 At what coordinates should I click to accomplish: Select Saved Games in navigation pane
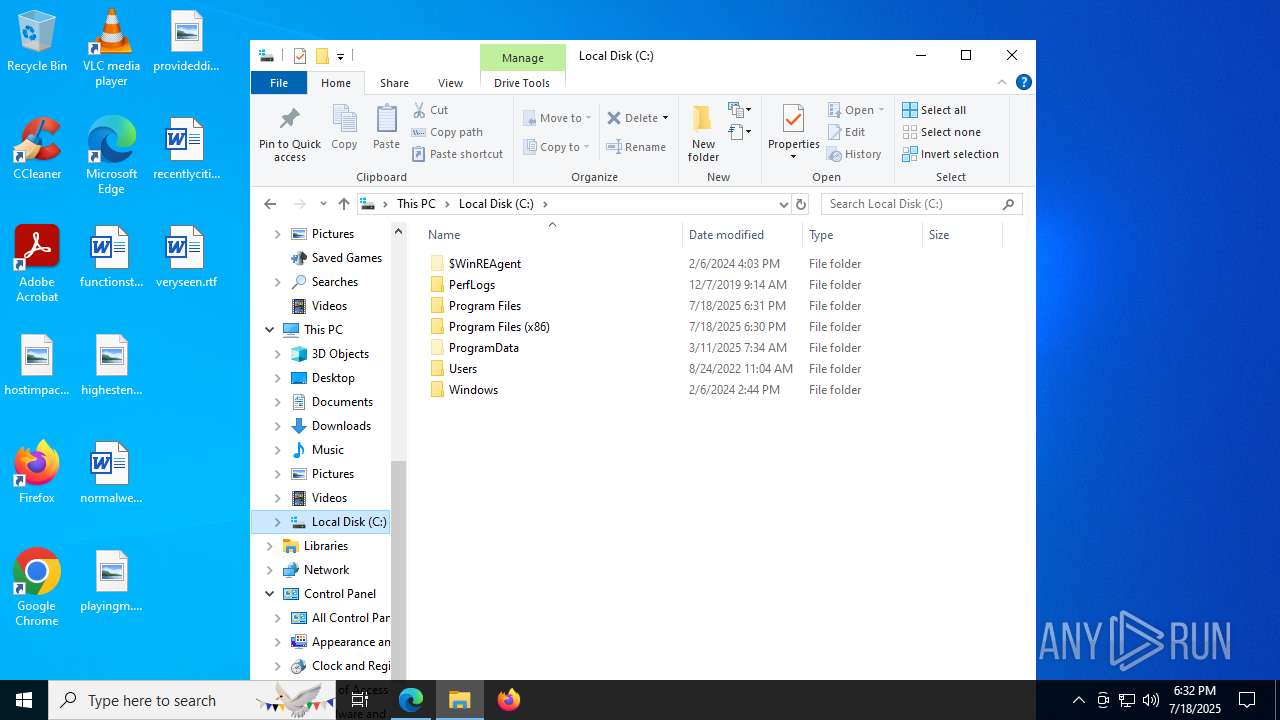coord(346,258)
